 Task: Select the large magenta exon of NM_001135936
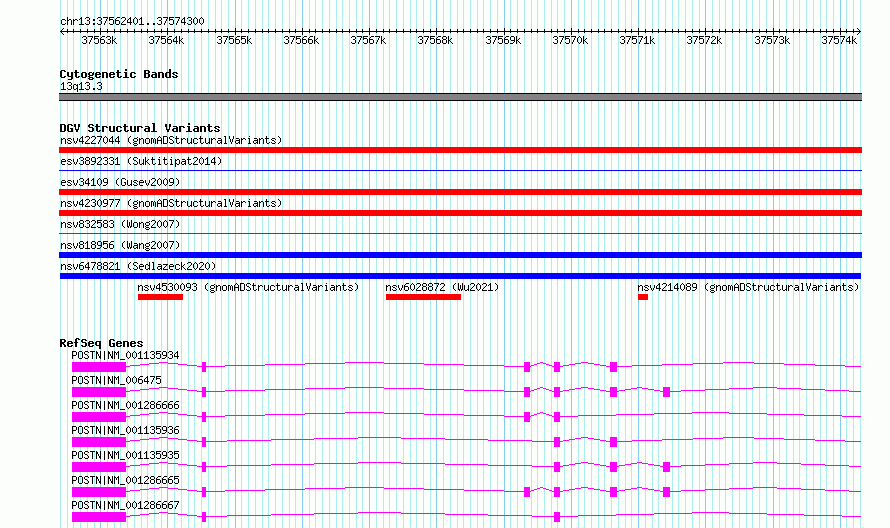coord(99,442)
